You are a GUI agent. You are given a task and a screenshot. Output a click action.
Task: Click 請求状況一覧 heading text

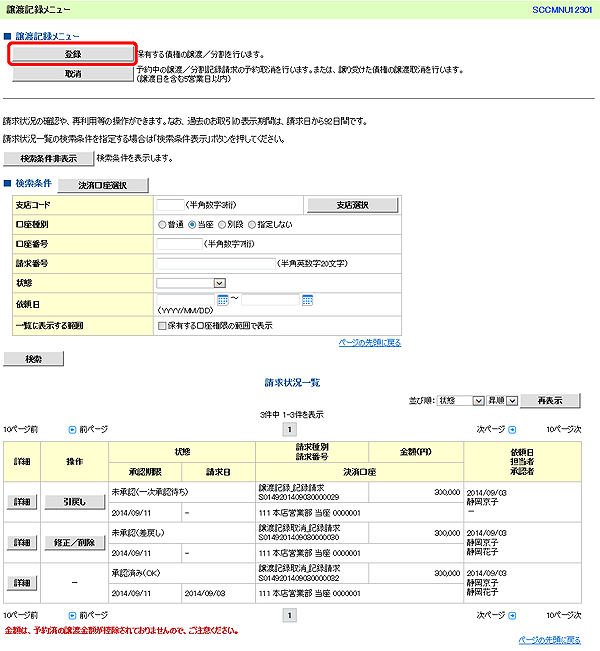point(292,382)
